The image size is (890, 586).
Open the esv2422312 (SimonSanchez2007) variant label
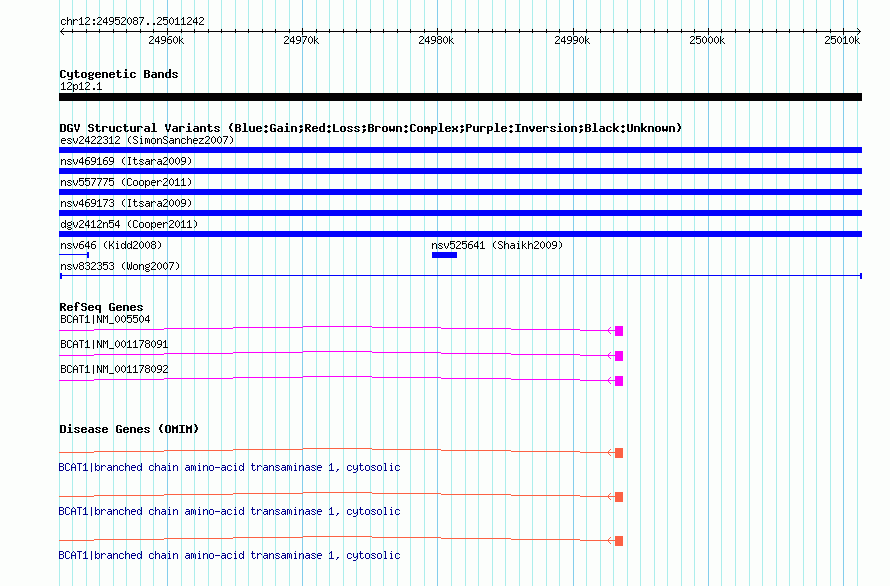pos(147,140)
